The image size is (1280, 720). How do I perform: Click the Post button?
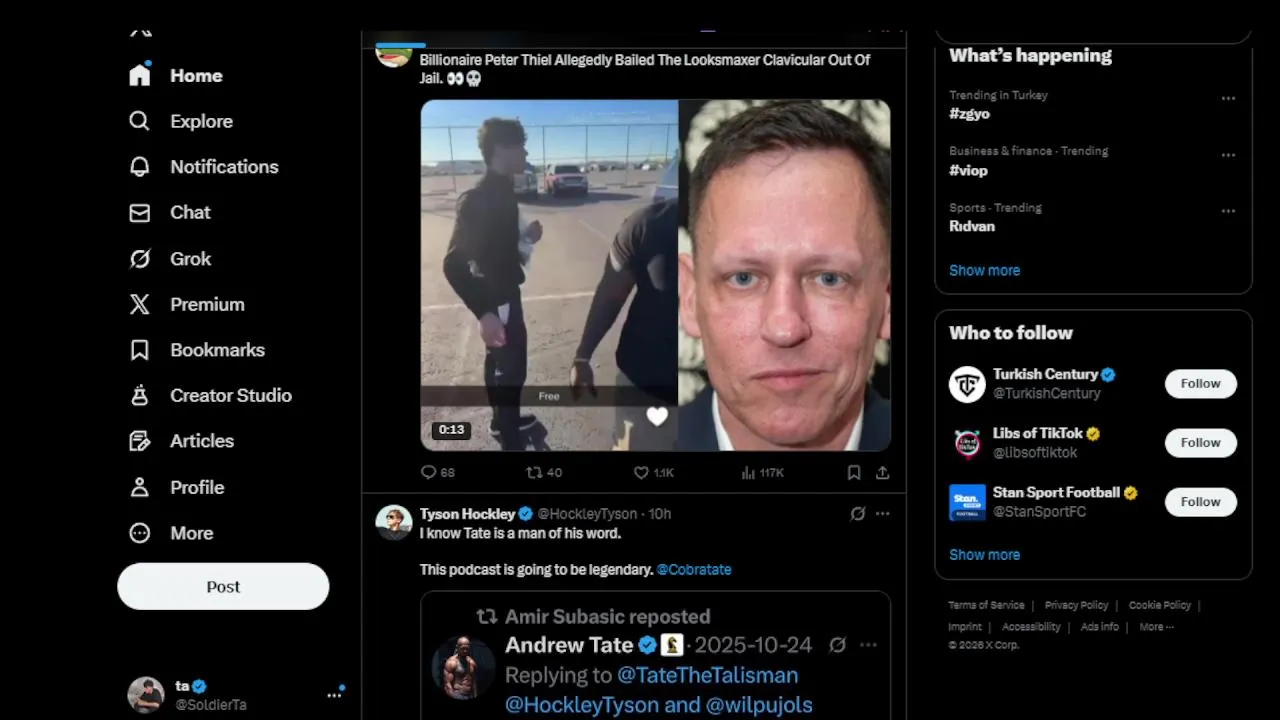223,587
